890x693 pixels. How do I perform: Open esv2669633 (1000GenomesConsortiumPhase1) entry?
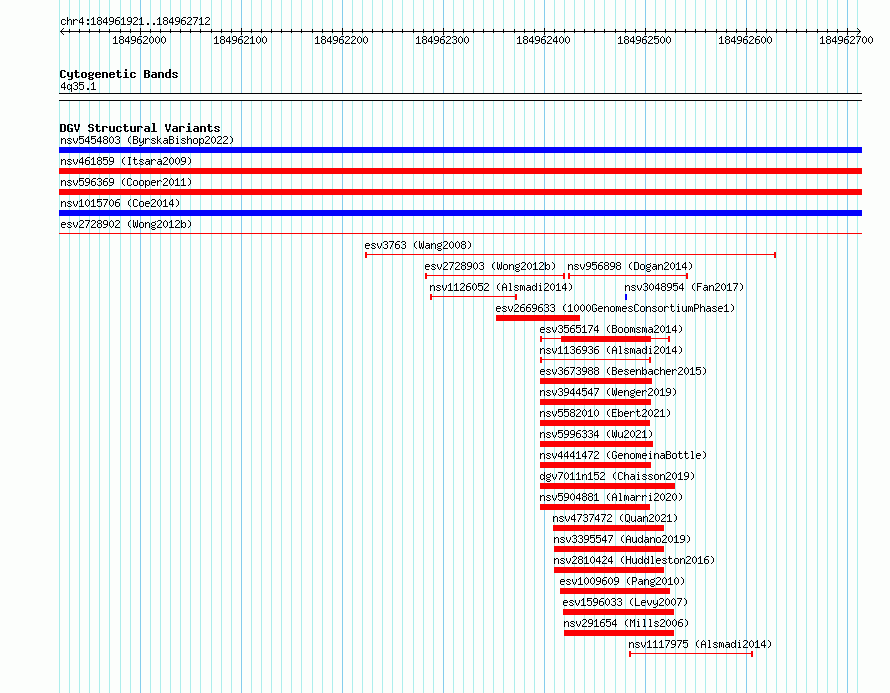(615, 308)
